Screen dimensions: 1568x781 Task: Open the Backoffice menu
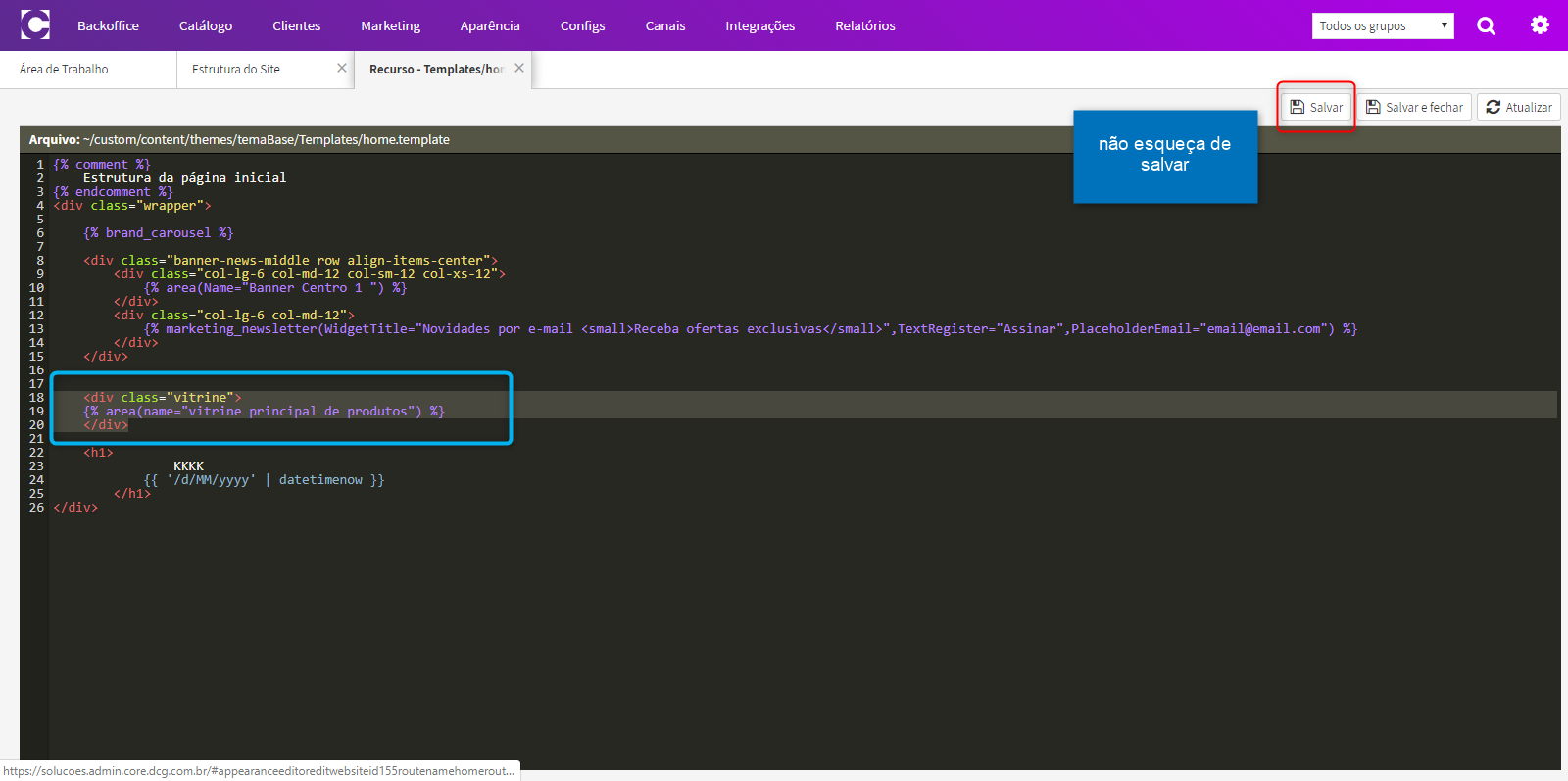tap(108, 25)
